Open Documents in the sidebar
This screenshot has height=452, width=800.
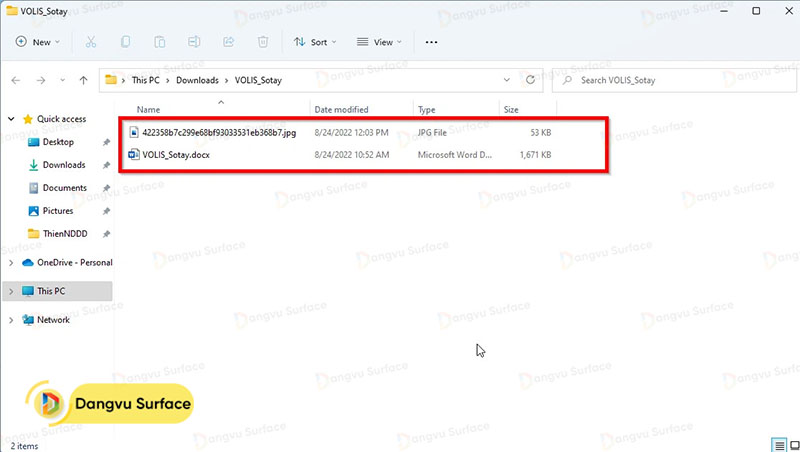click(x=65, y=188)
